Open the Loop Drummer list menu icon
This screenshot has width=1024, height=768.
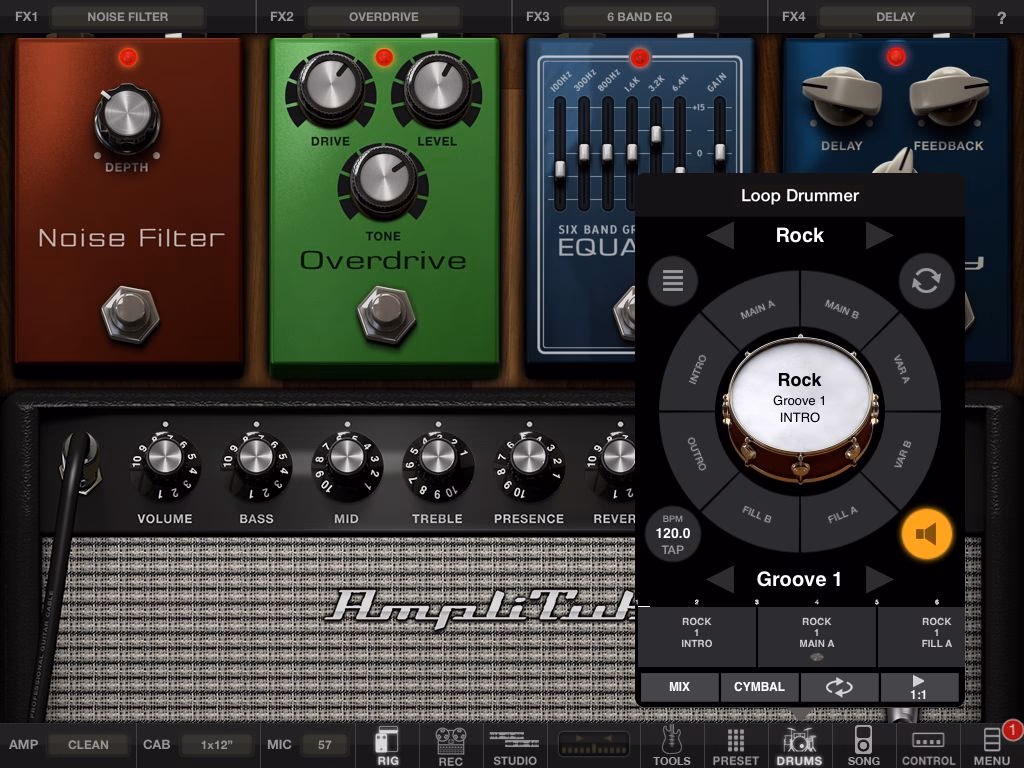(x=673, y=281)
